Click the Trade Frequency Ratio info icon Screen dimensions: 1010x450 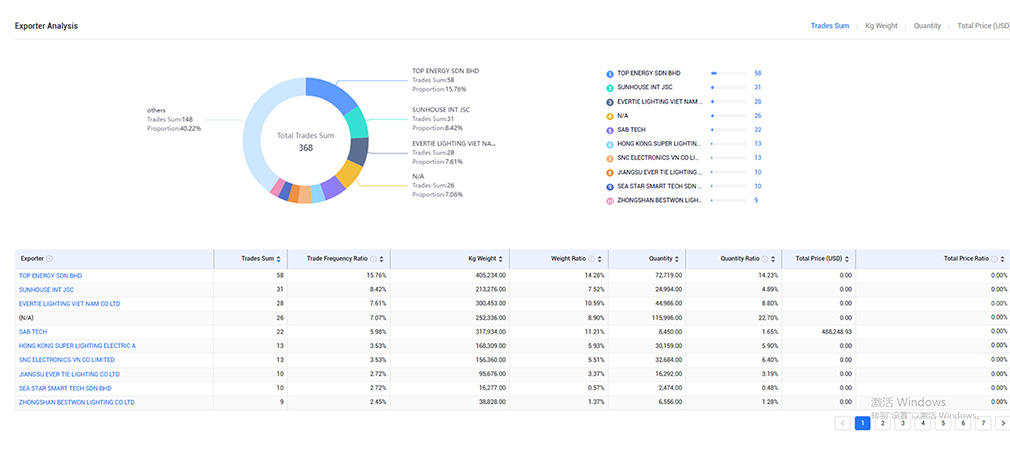[372, 258]
